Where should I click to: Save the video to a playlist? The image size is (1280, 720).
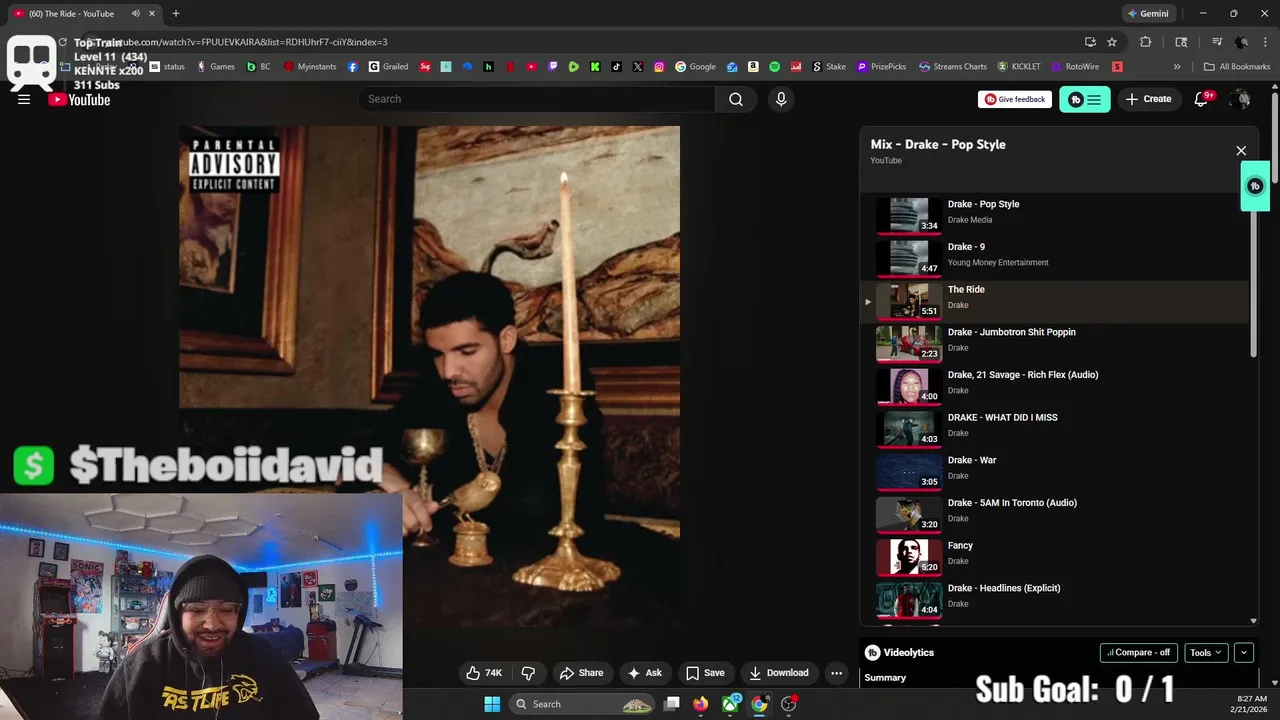(705, 673)
